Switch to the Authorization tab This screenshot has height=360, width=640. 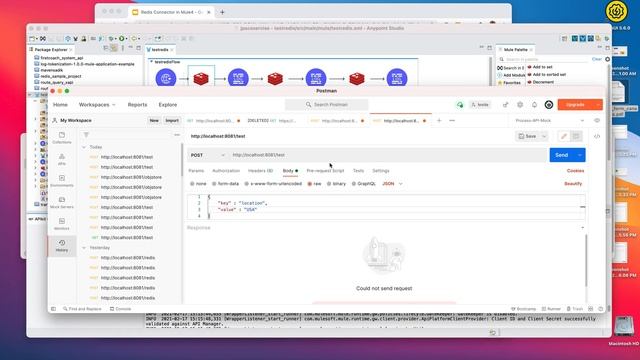point(226,171)
